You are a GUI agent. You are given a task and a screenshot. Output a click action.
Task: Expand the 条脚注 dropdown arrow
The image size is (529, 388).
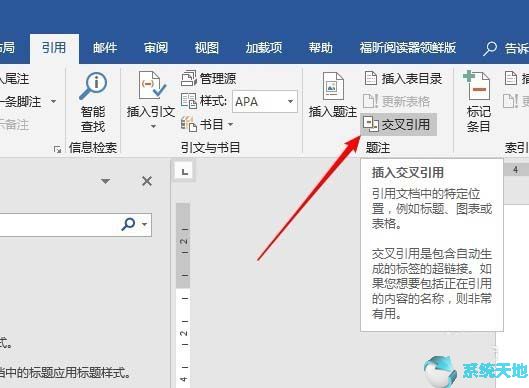[x=53, y=101]
